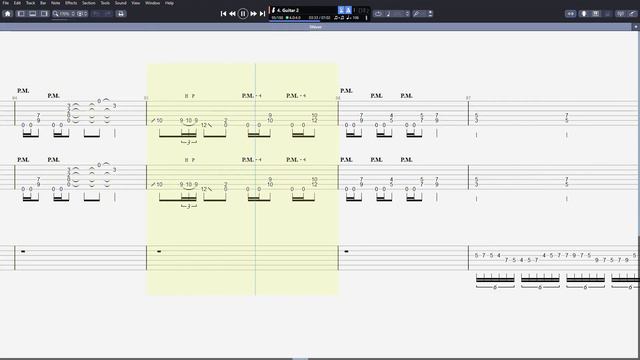Open the Track menu
This screenshot has height=360, width=640.
coord(30,3)
